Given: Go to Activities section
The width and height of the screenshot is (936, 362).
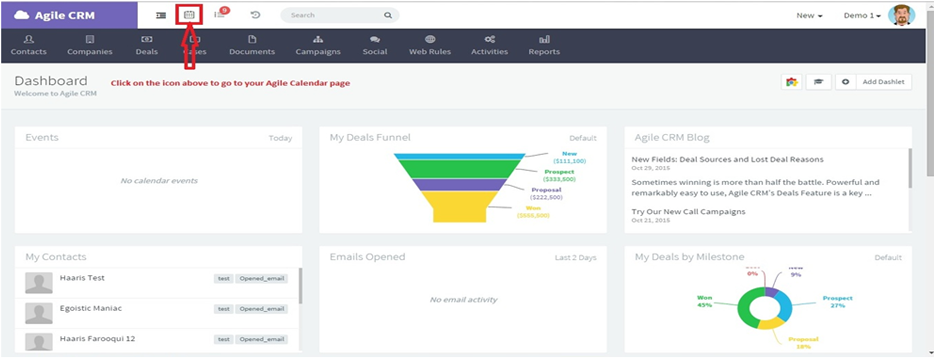Looking at the screenshot, I should (489, 45).
